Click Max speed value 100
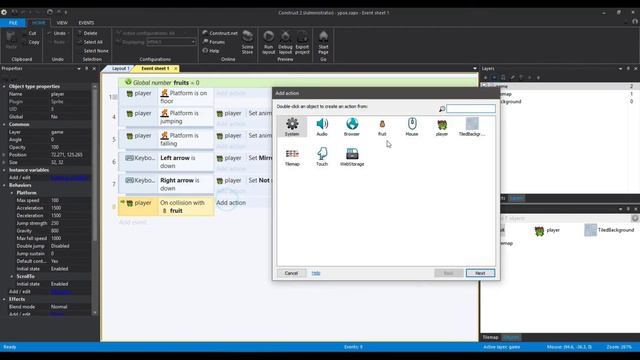 [x=70, y=200]
